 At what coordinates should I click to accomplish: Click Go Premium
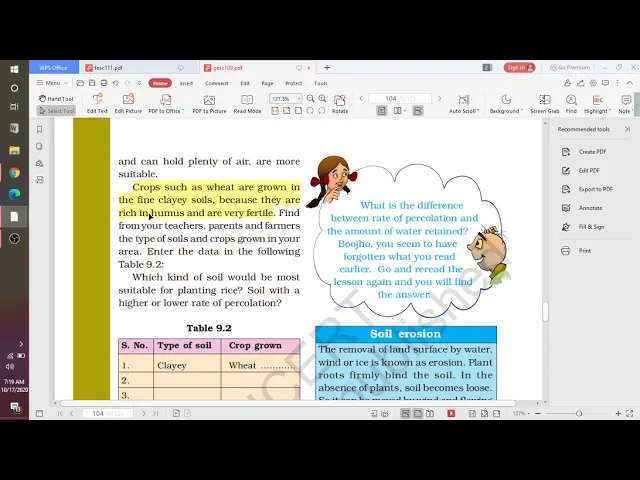click(x=570, y=67)
